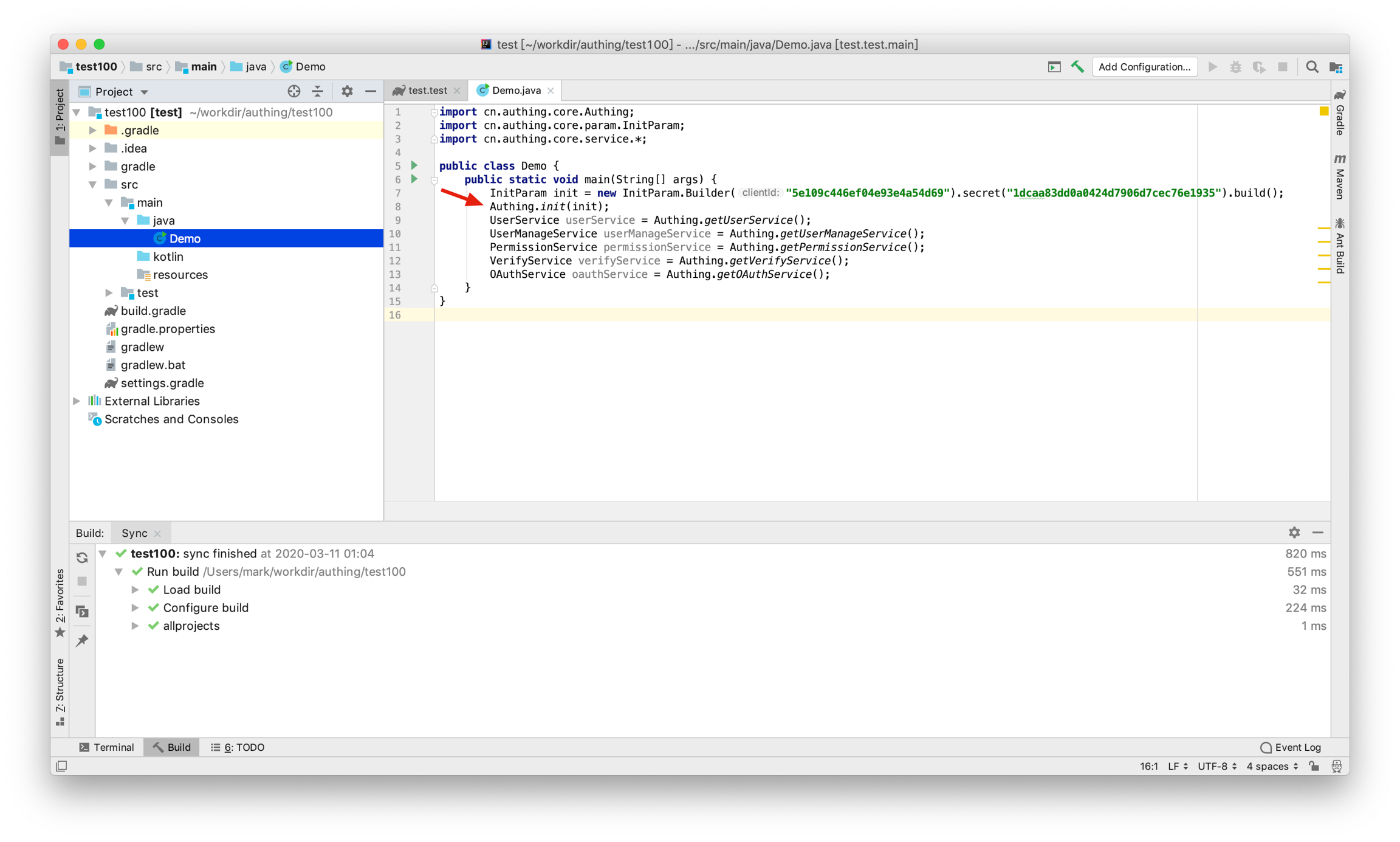Open Project panel settings gear
Screen dimensions: 1400x842
pos(347,91)
